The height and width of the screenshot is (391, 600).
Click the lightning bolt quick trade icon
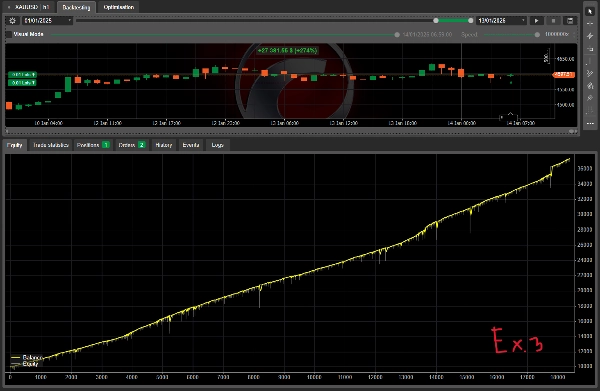(590, 36)
